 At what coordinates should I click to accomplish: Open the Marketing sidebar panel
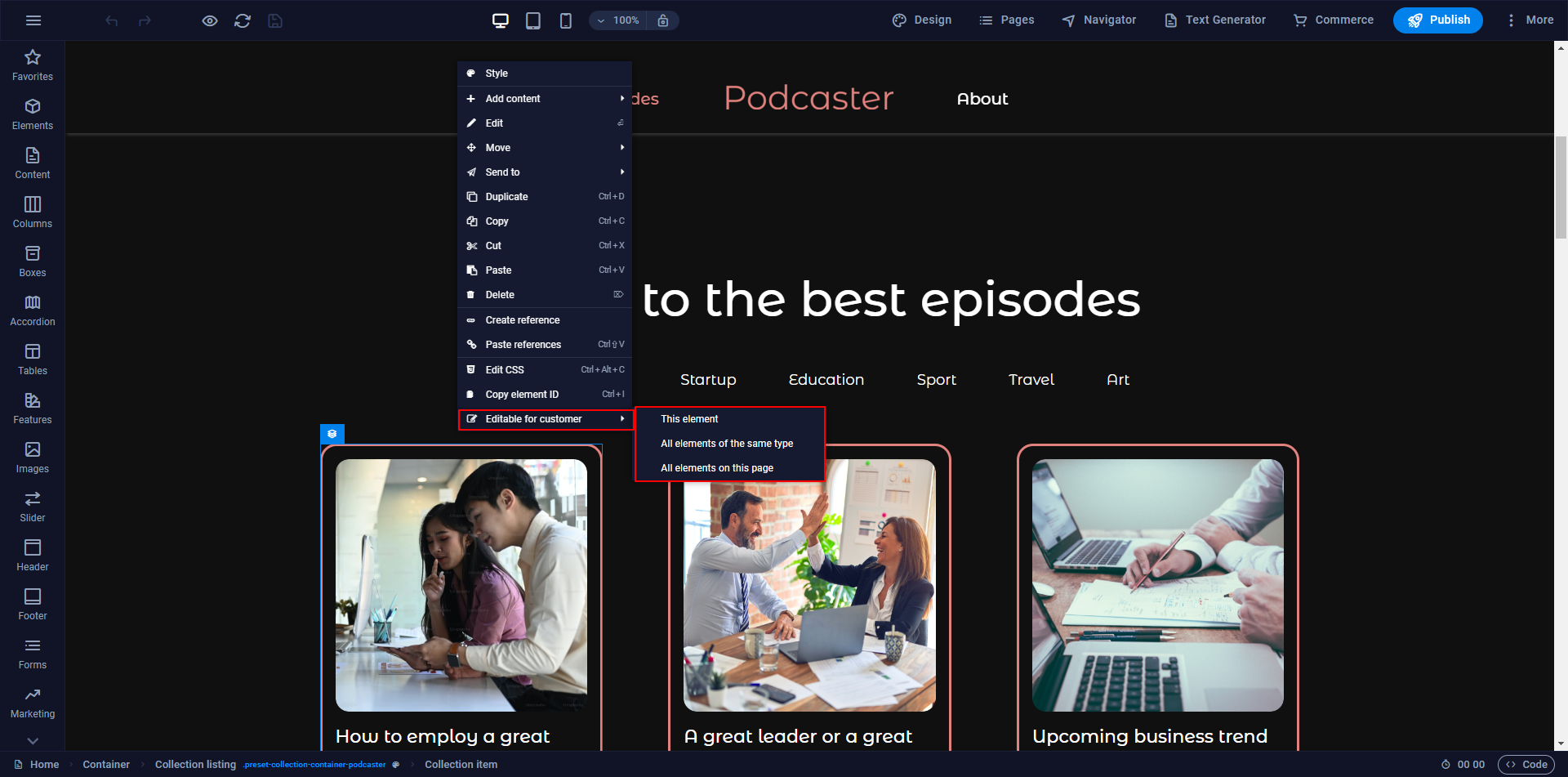pos(33,703)
